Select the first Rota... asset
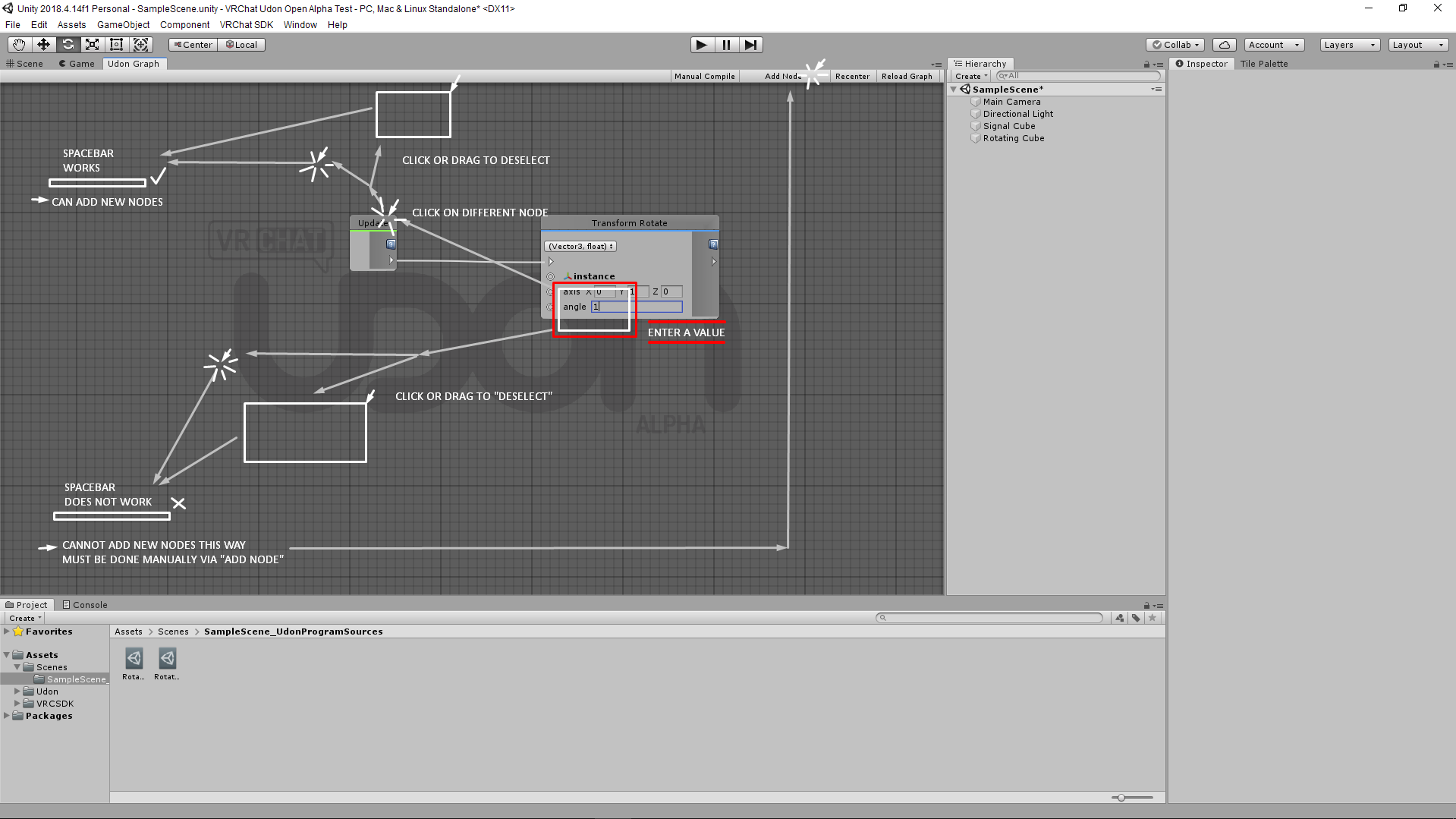The image size is (1456, 819). click(134, 664)
